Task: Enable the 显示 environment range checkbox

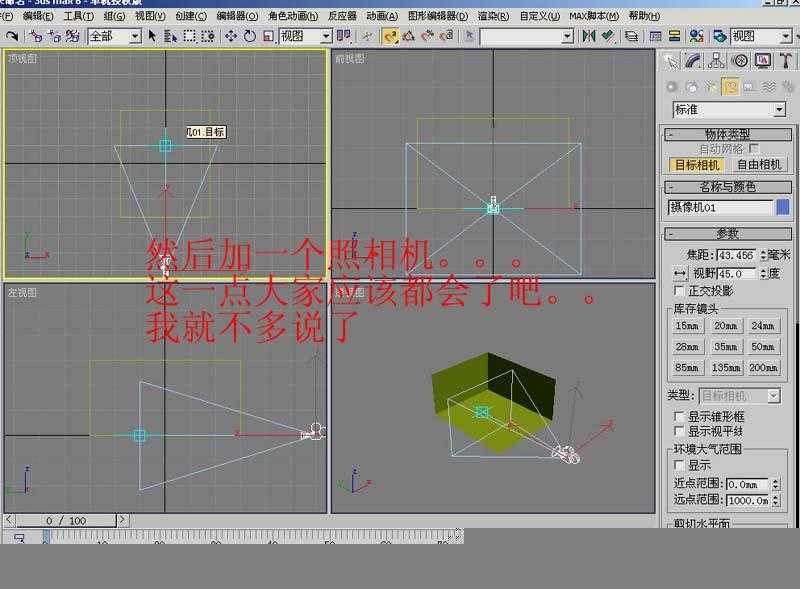Action: 679,465
